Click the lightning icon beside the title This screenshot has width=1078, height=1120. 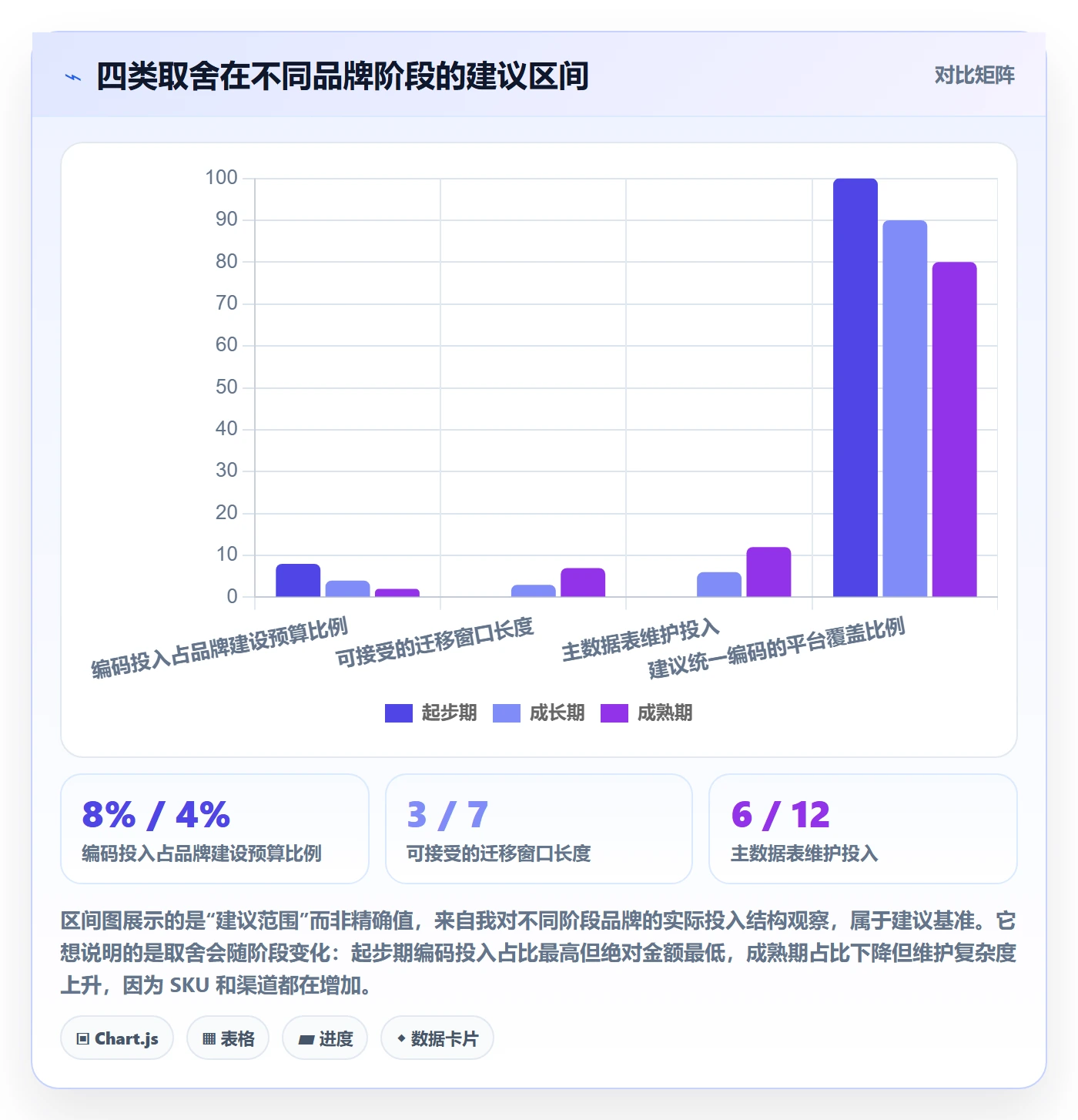(x=73, y=77)
